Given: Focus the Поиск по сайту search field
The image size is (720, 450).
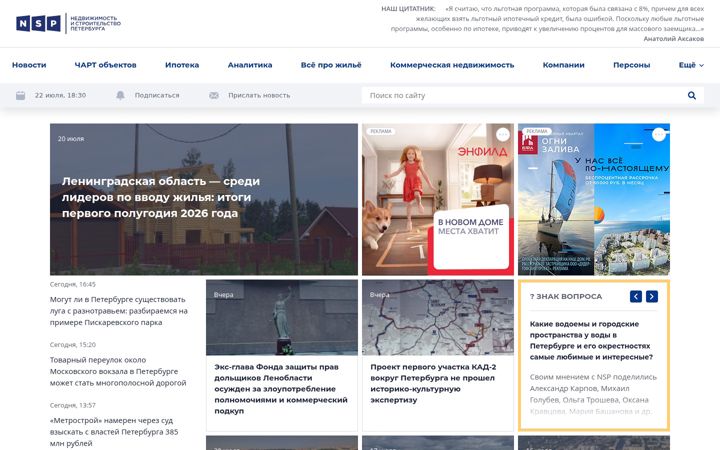Looking at the screenshot, I should click(x=523, y=96).
